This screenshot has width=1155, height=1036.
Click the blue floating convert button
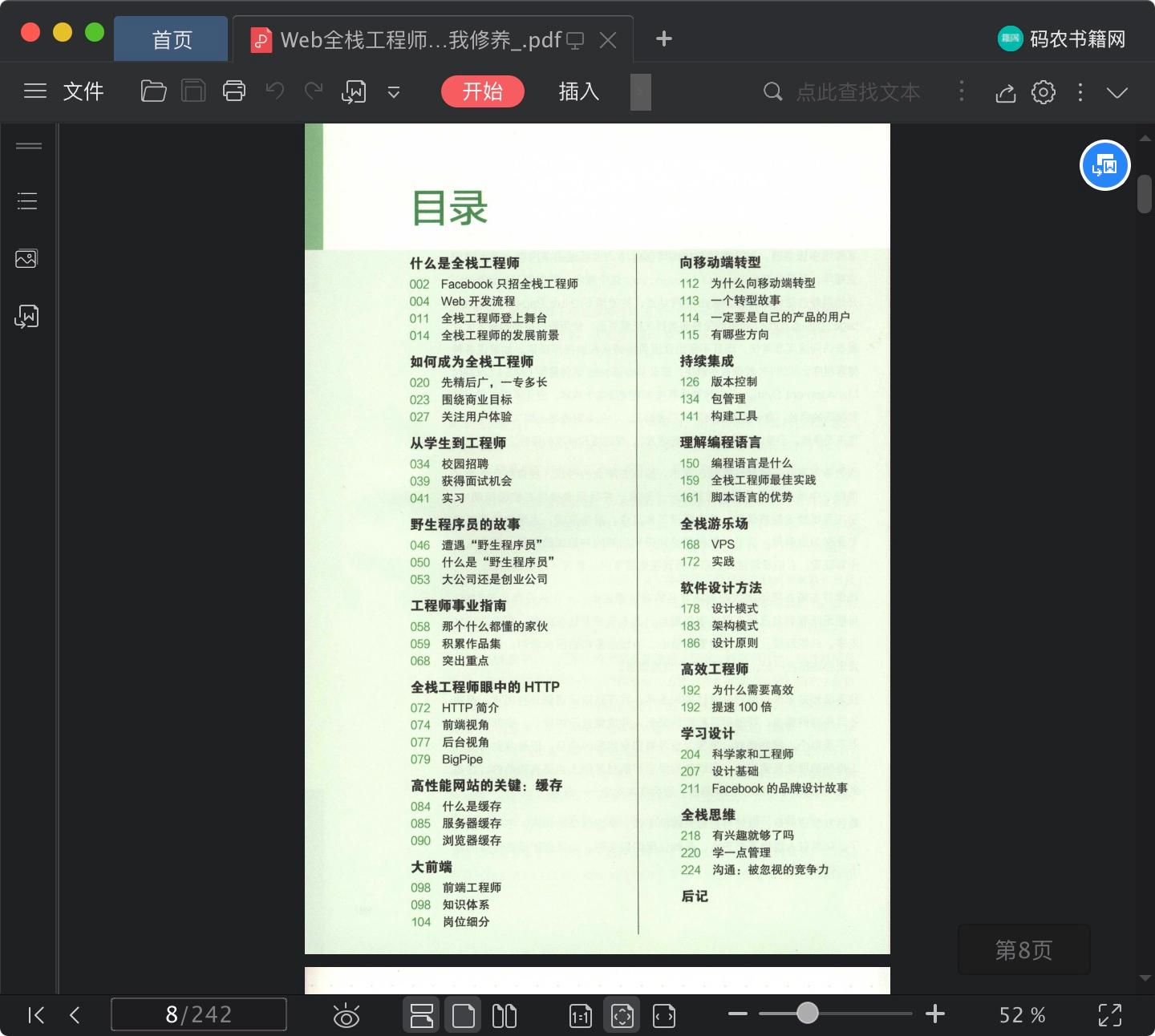tap(1105, 165)
